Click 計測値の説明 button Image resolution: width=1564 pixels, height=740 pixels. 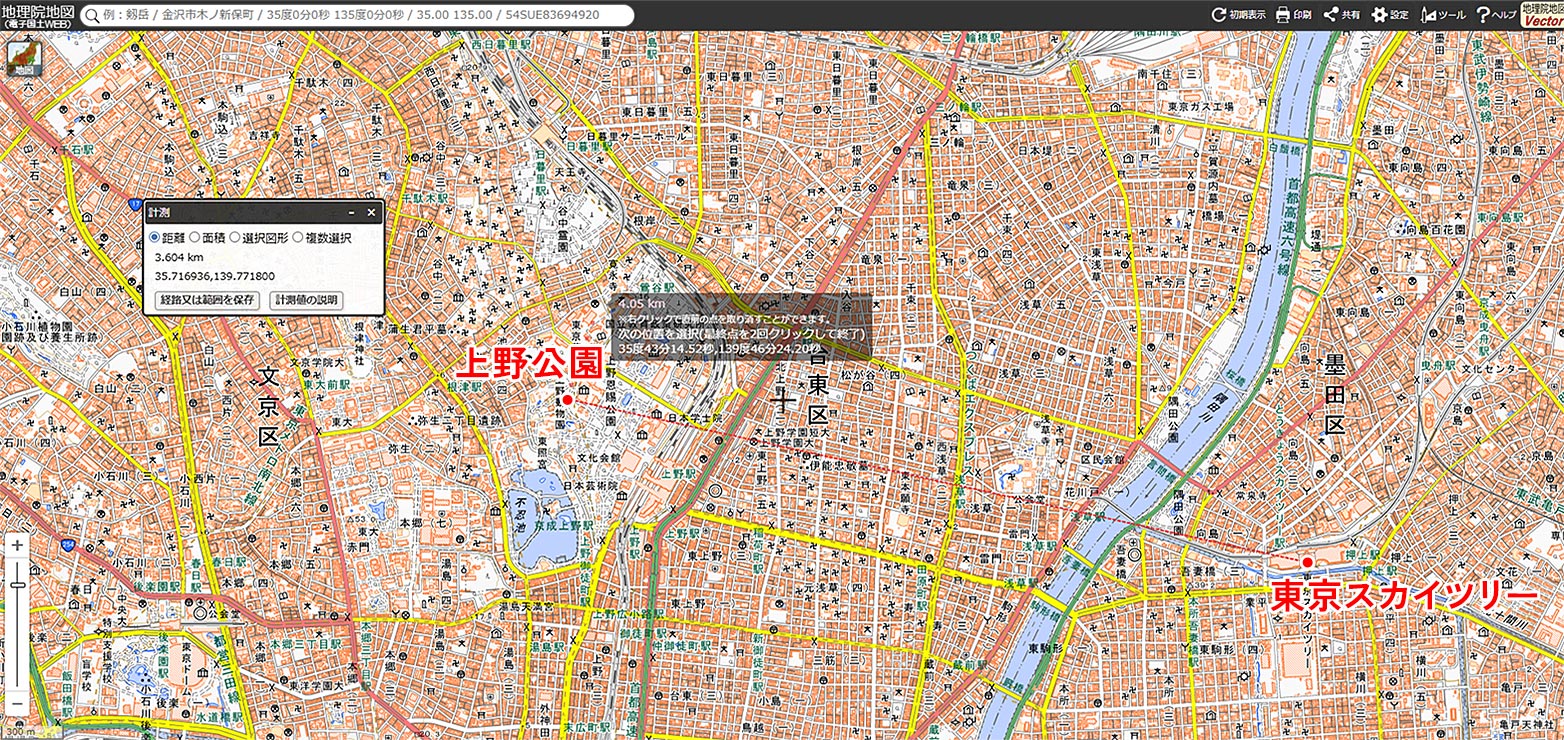(306, 300)
